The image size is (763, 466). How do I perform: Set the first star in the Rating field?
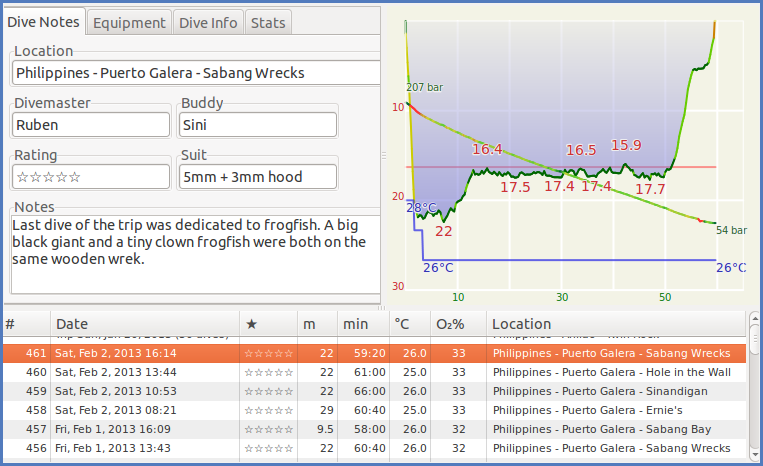pos(22,177)
